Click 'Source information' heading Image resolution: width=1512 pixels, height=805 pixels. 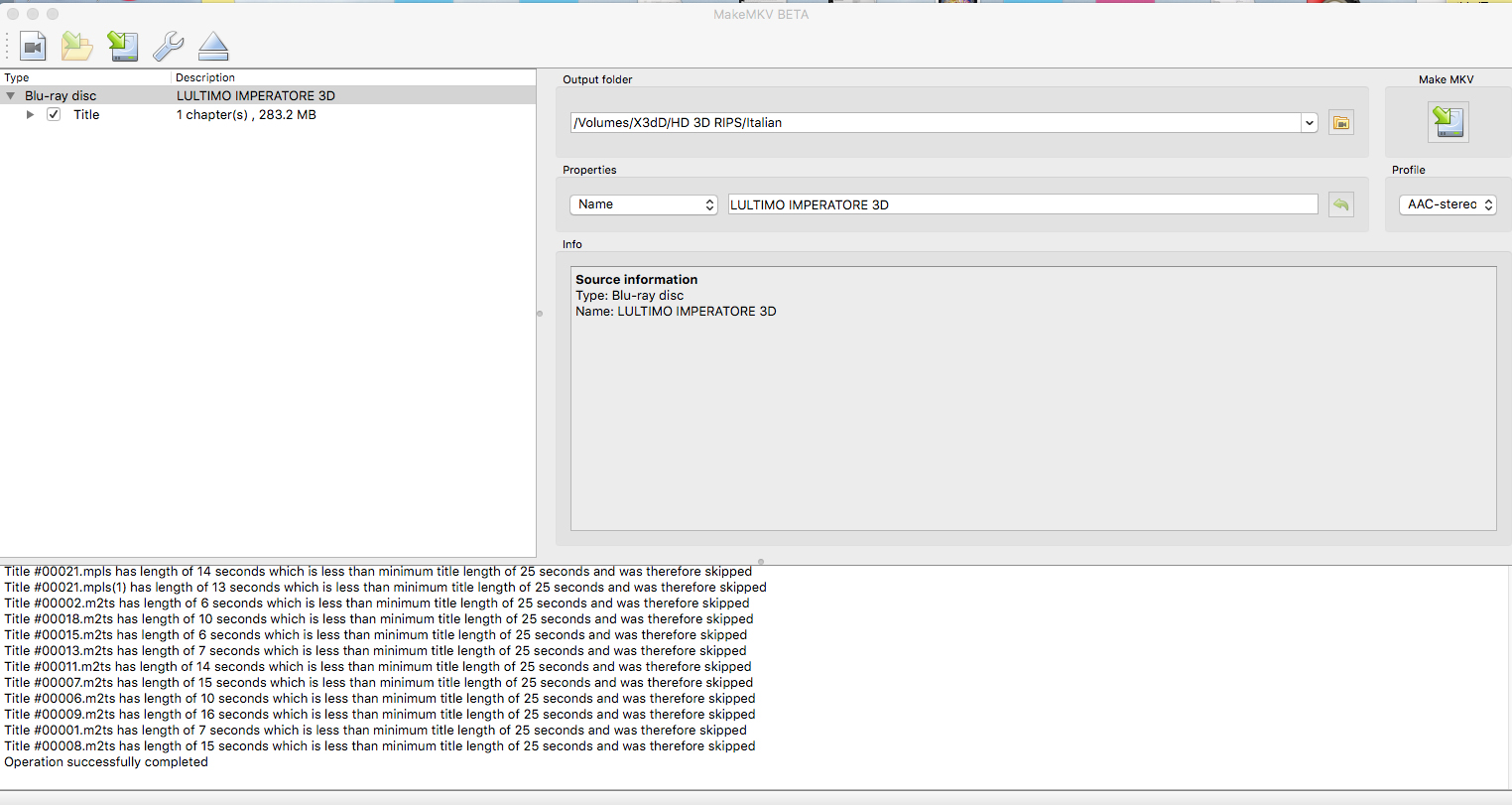[x=636, y=280]
